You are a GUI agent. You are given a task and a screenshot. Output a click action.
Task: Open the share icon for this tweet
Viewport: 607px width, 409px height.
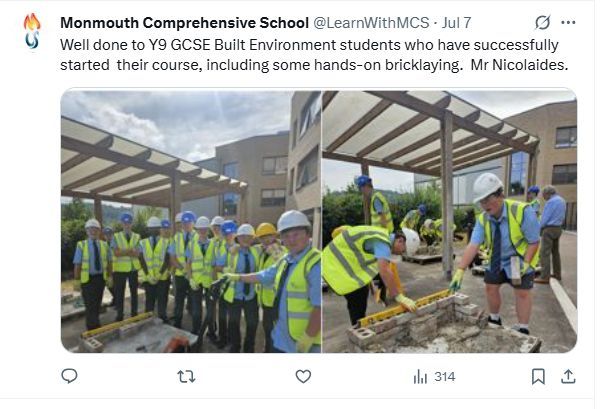568,376
